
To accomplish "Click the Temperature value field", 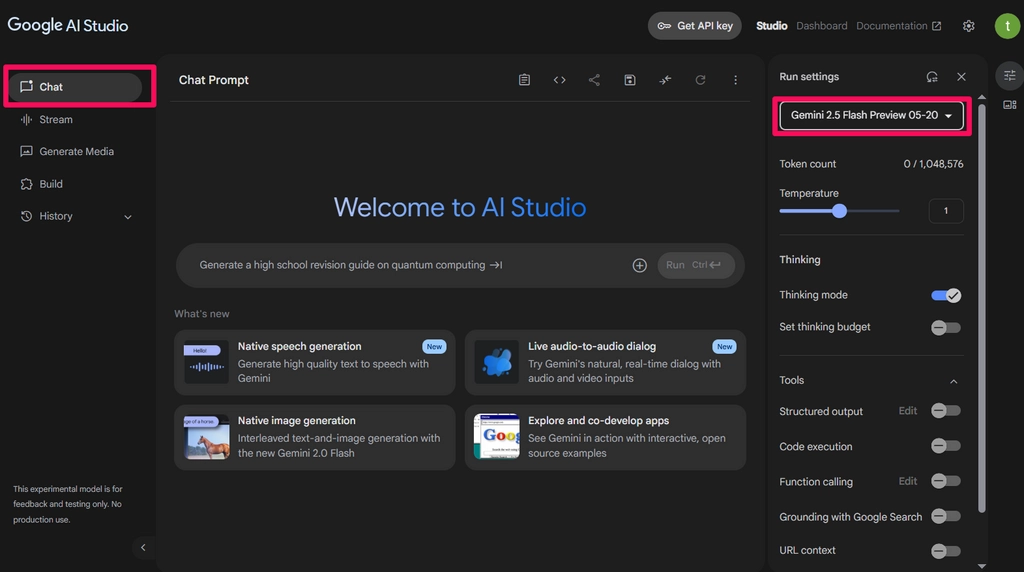I will click(946, 211).
